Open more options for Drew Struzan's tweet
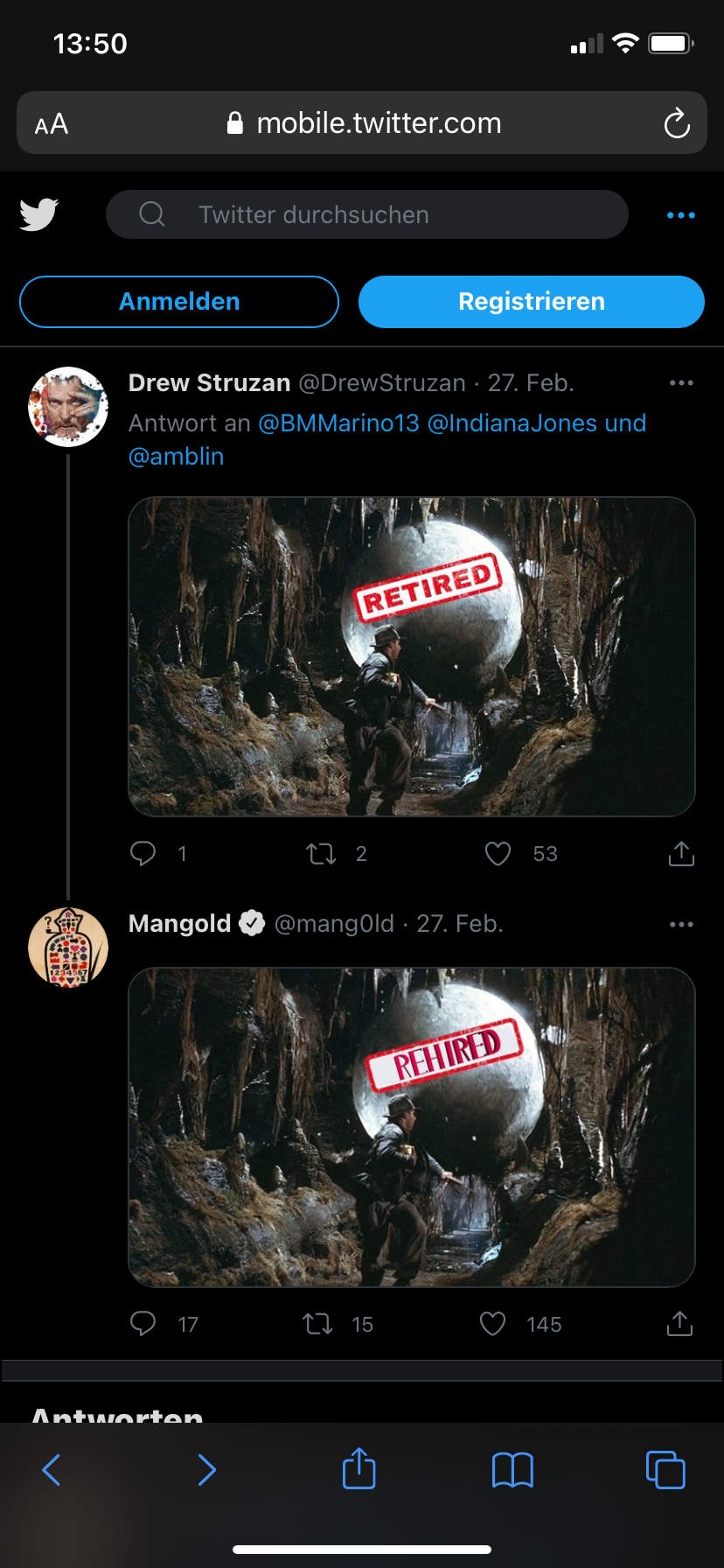Viewport: 724px width, 1568px height. point(681,383)
